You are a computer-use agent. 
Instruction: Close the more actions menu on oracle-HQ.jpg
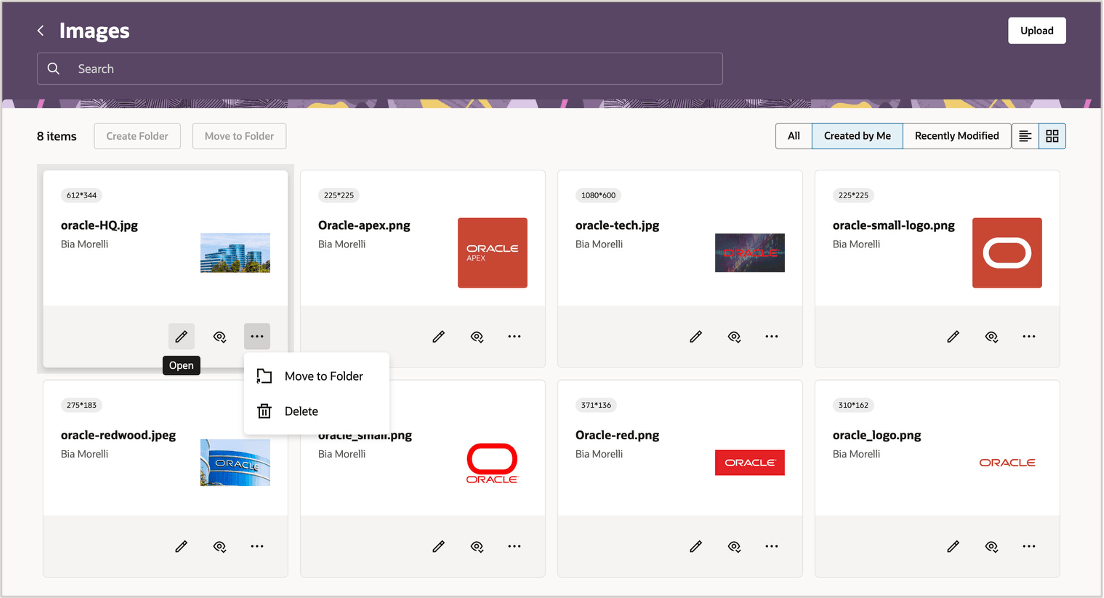[x=257, y=337]
